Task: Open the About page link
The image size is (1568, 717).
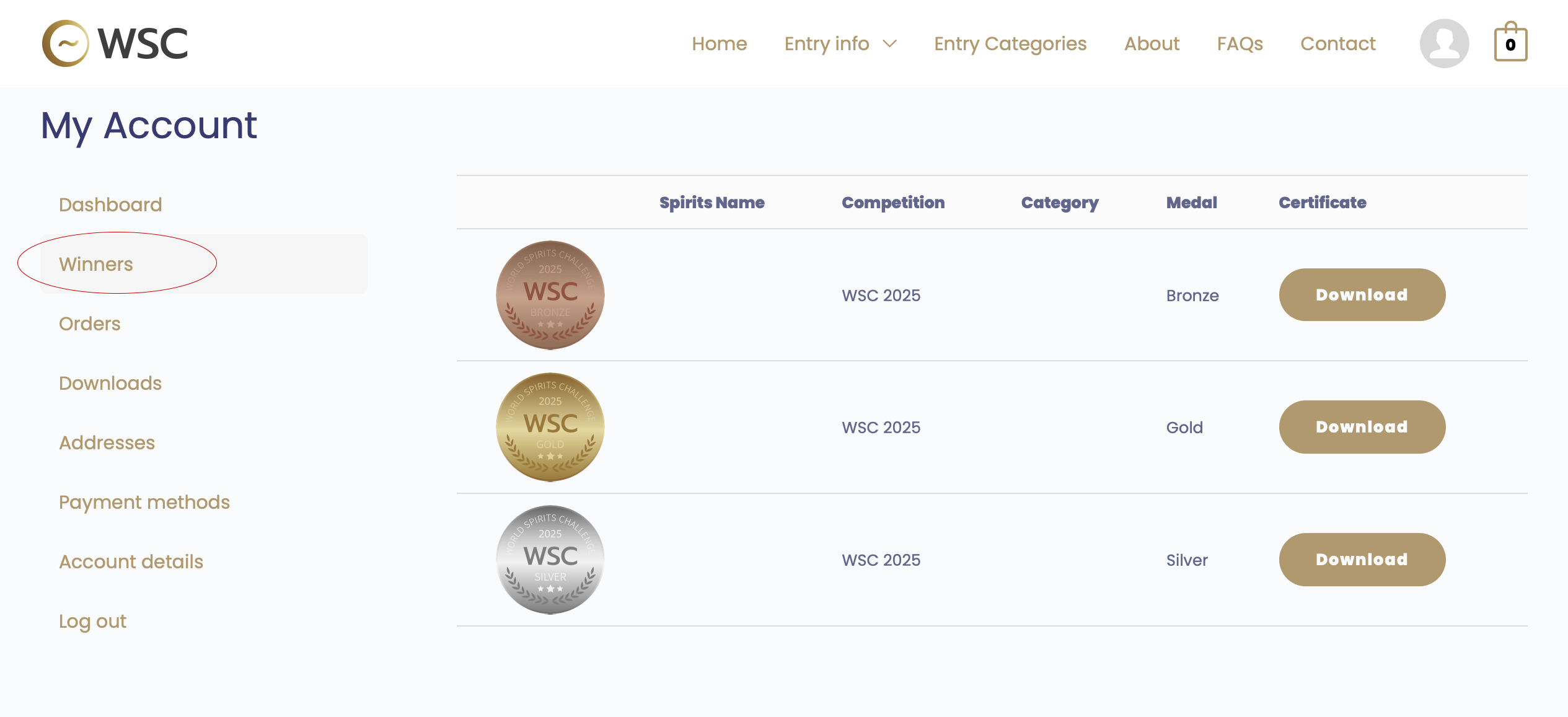Action: pos(1152,43)
